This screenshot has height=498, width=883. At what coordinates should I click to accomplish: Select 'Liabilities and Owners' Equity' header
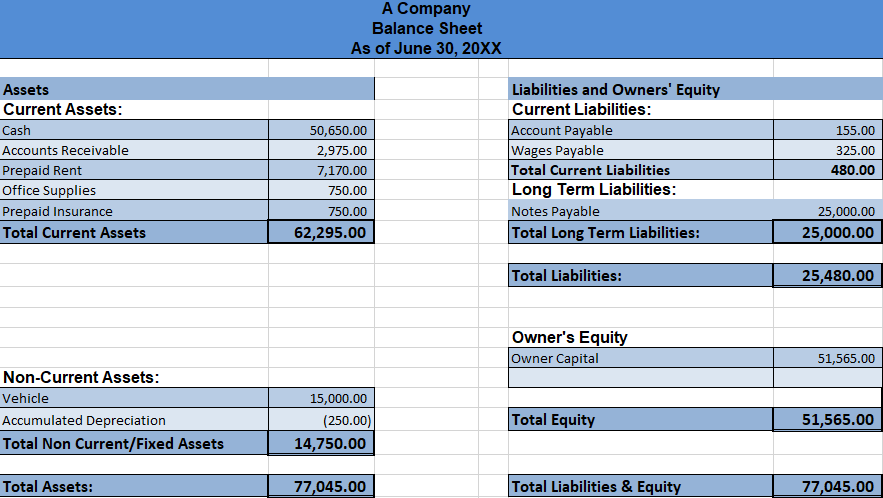(695, 89)
